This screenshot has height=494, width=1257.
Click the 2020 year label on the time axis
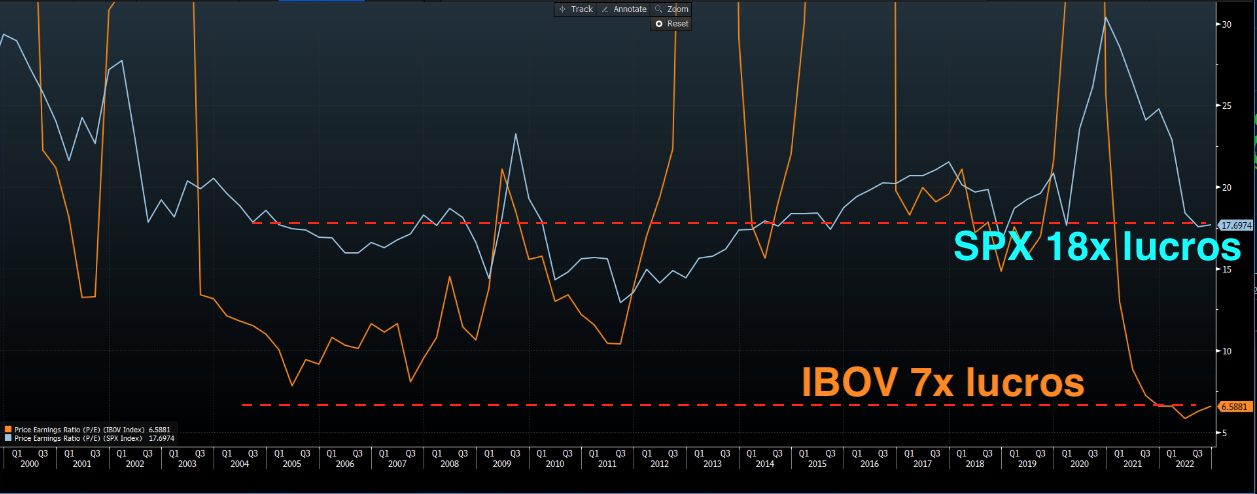[1080, 464]
